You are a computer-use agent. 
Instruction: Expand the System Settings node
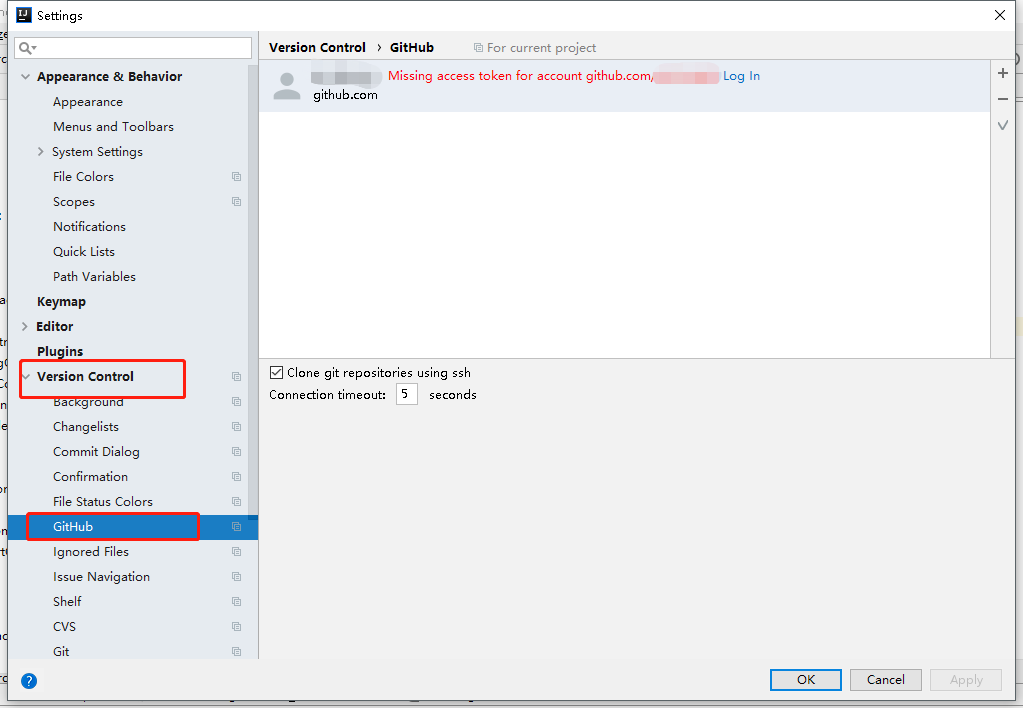pyautogui.click(x=40, y=151)
